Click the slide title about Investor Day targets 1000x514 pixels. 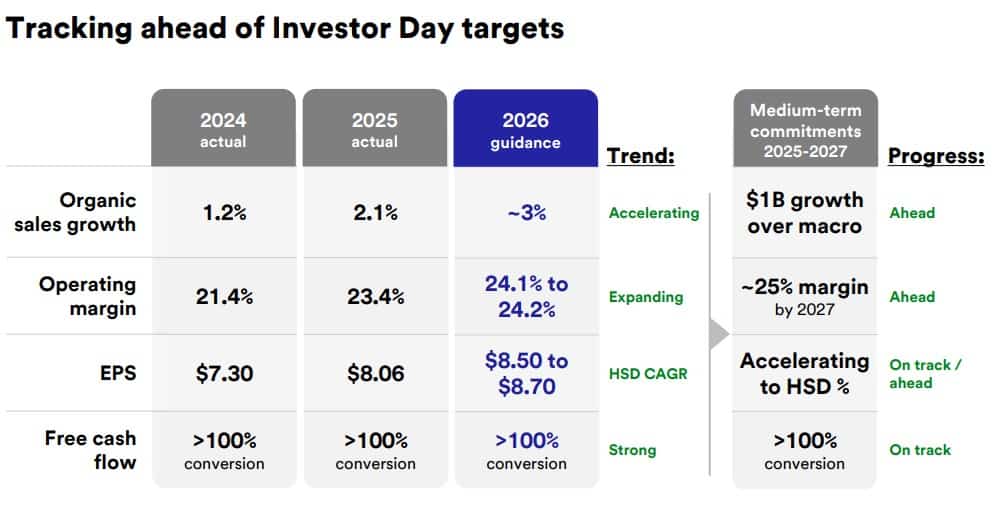pos(285,27)
